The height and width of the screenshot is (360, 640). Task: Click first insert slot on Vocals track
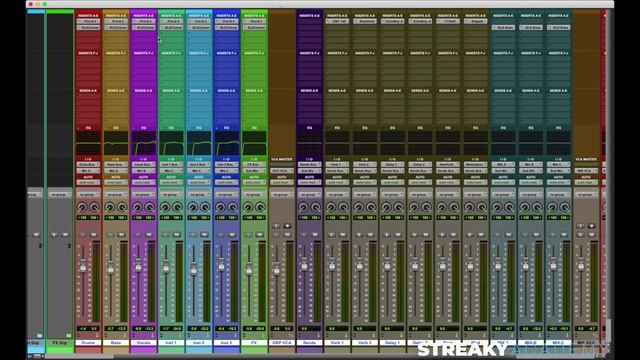coord(144,21)
